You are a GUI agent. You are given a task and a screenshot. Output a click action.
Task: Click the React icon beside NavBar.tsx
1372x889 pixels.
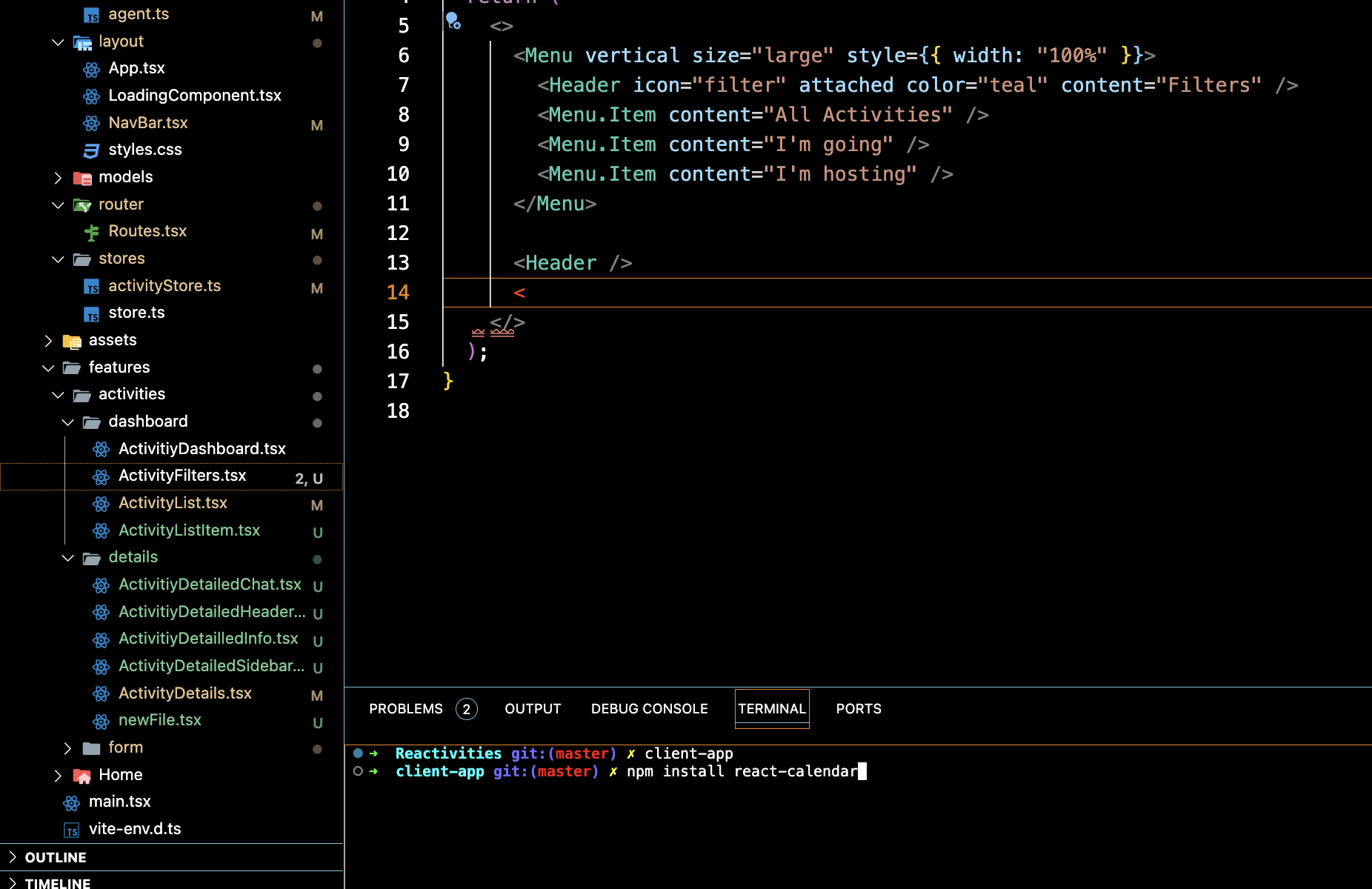(91, 124)
